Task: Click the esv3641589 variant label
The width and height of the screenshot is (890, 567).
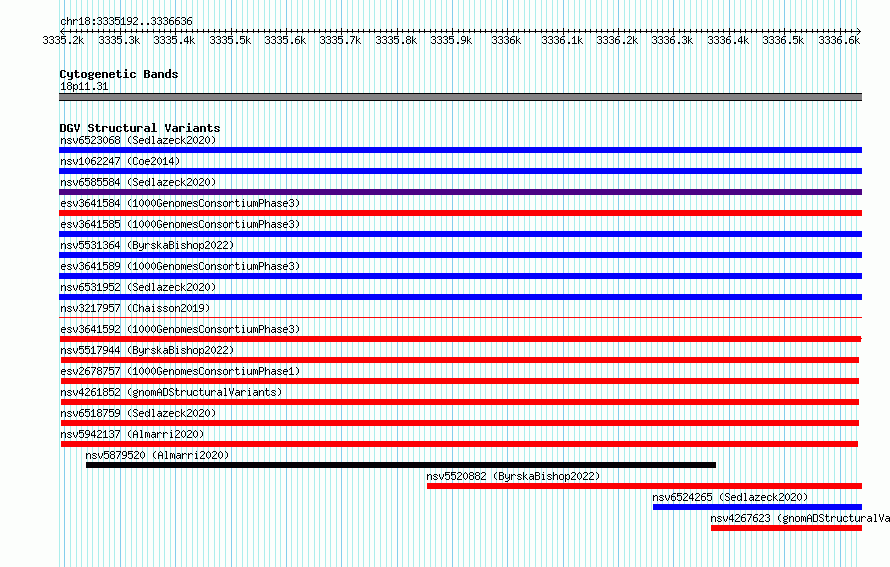Action: tap(180, 266)
